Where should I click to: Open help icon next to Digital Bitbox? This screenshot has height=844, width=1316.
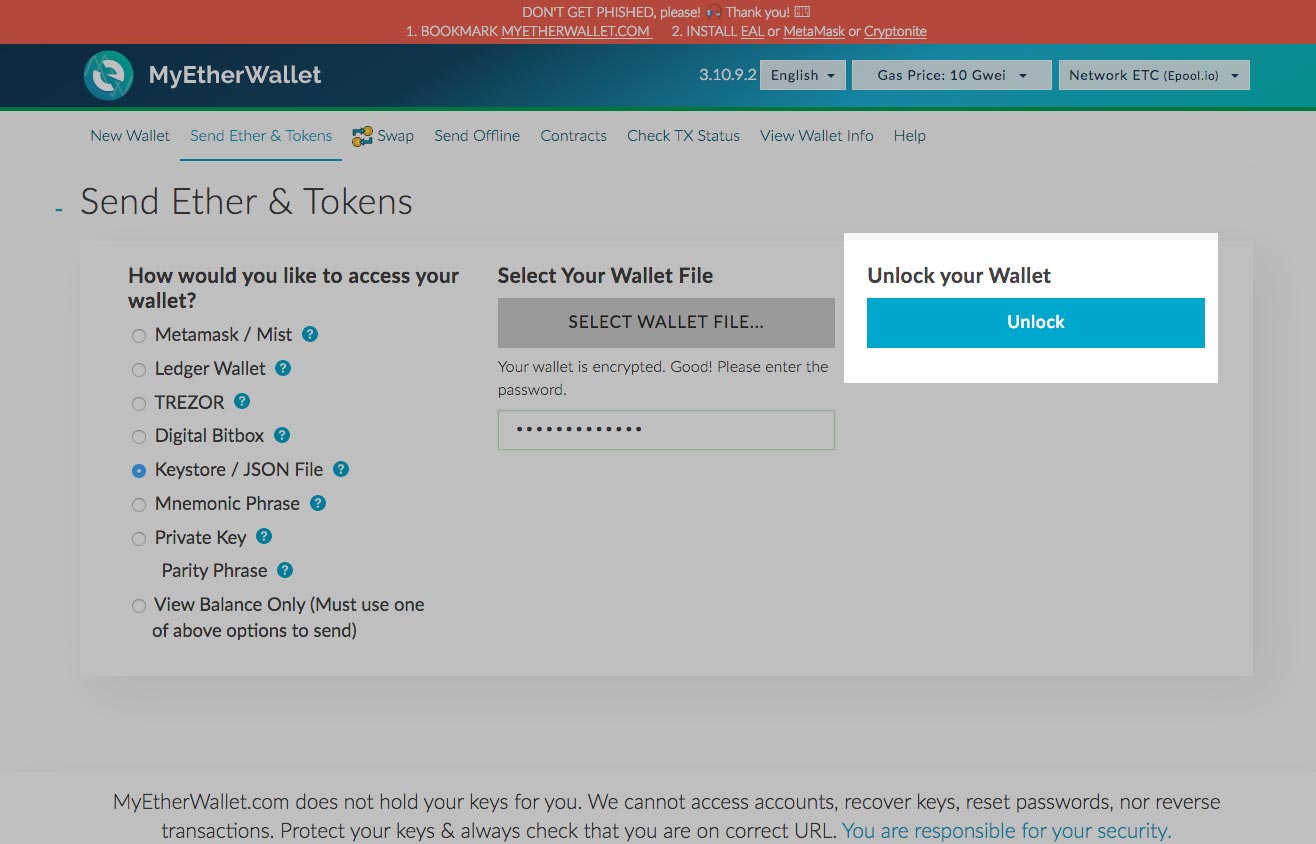[282, 435]
